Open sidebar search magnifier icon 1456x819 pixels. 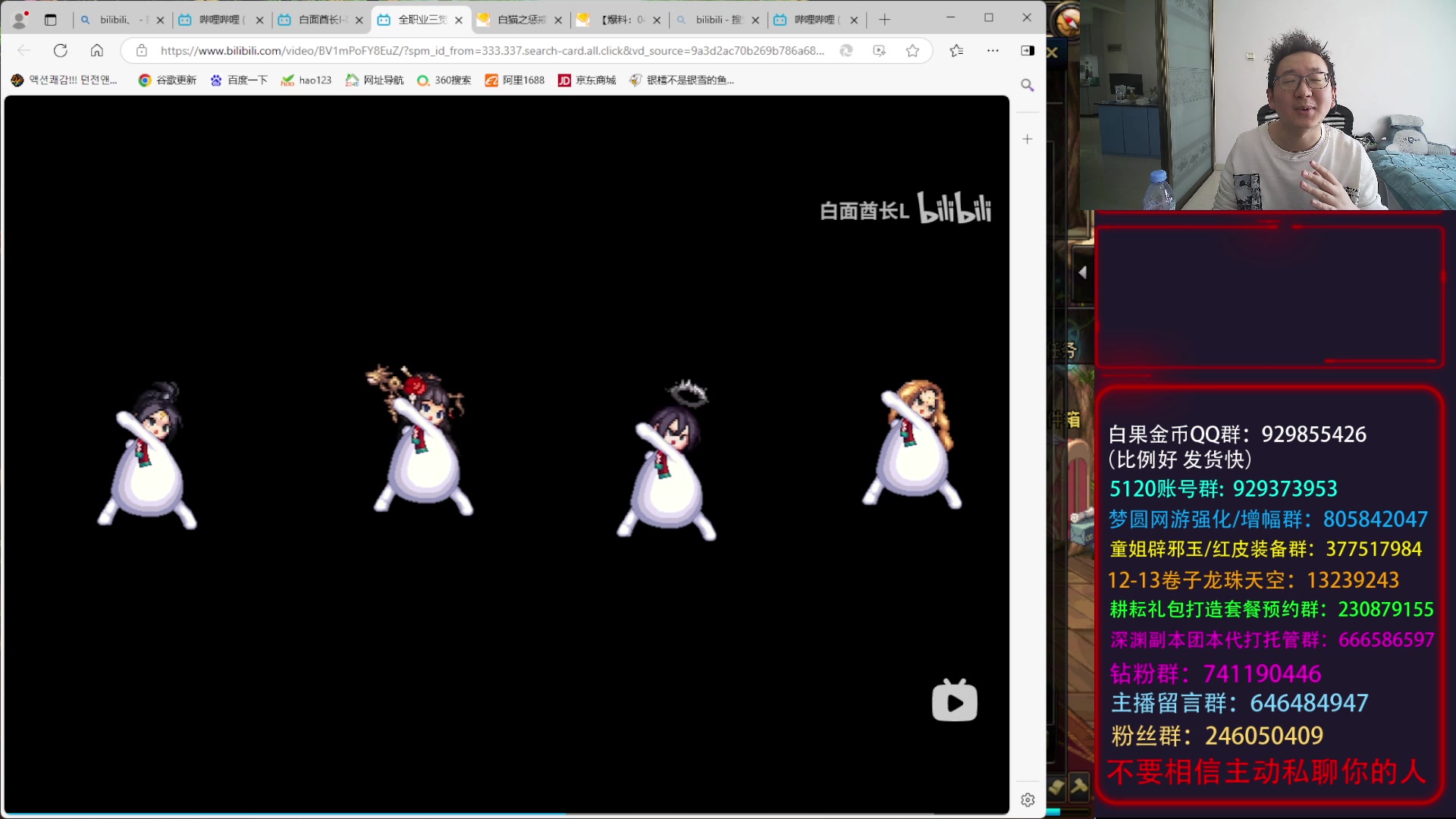pos(1027,85)
